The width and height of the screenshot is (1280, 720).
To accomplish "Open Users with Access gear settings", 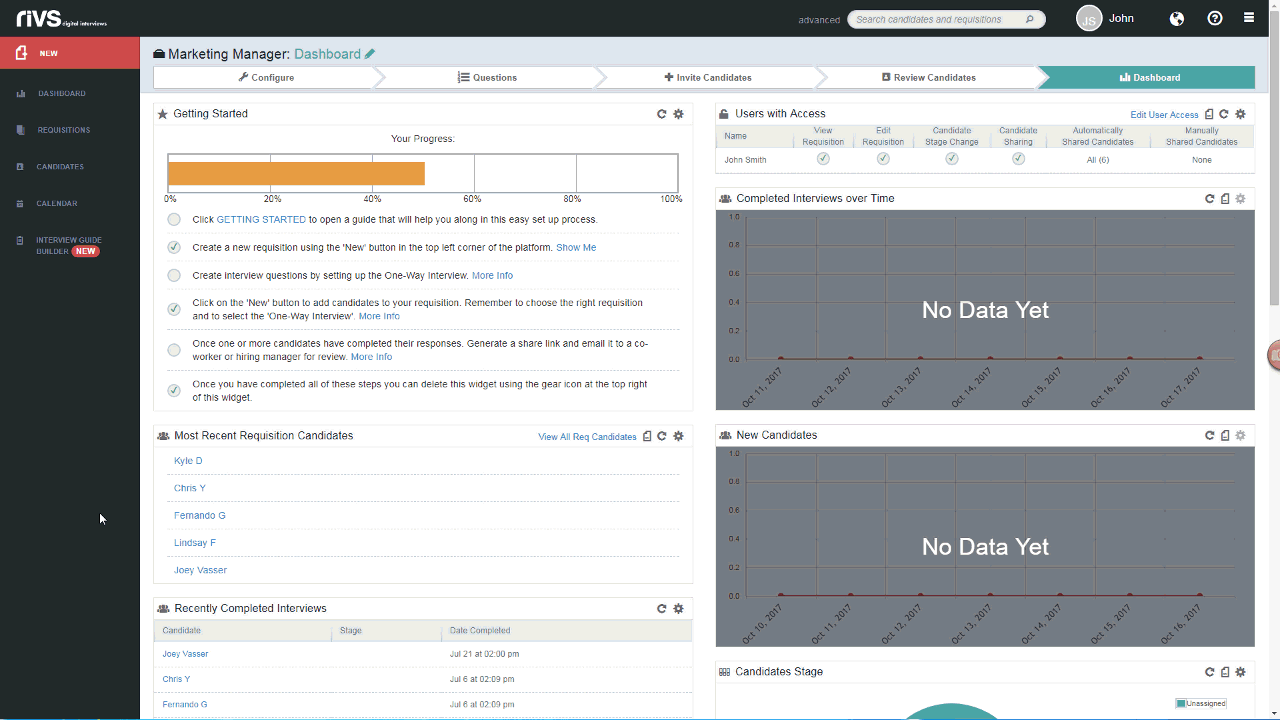I will (x=1240, y=114).
